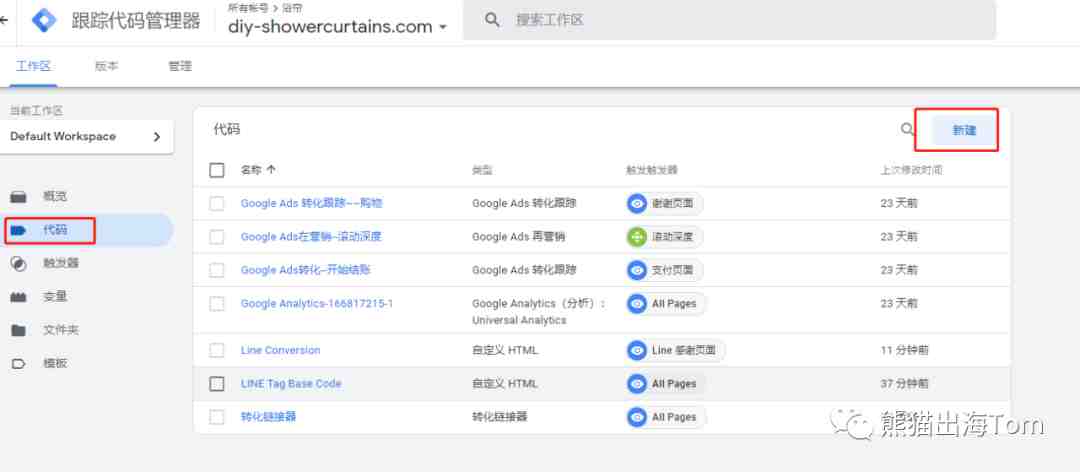
Task: Check the Google Ads 再营销 滚动深度 row
Action: (217, 237)
